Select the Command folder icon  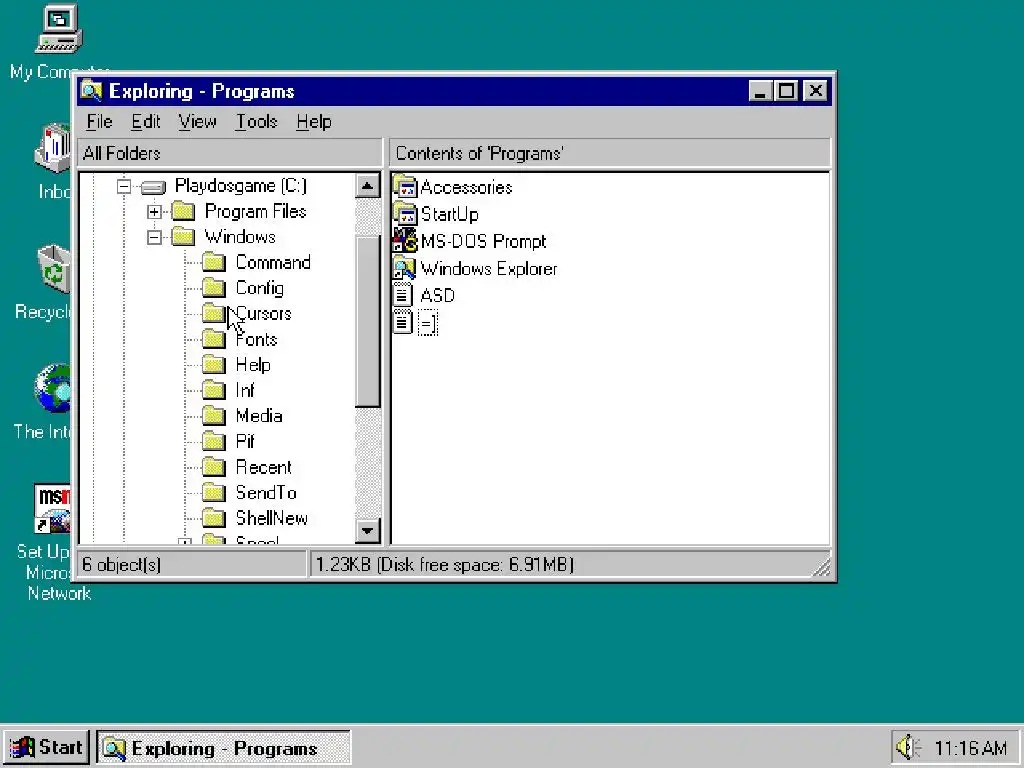pyautogui.click(x=214, y=263)
